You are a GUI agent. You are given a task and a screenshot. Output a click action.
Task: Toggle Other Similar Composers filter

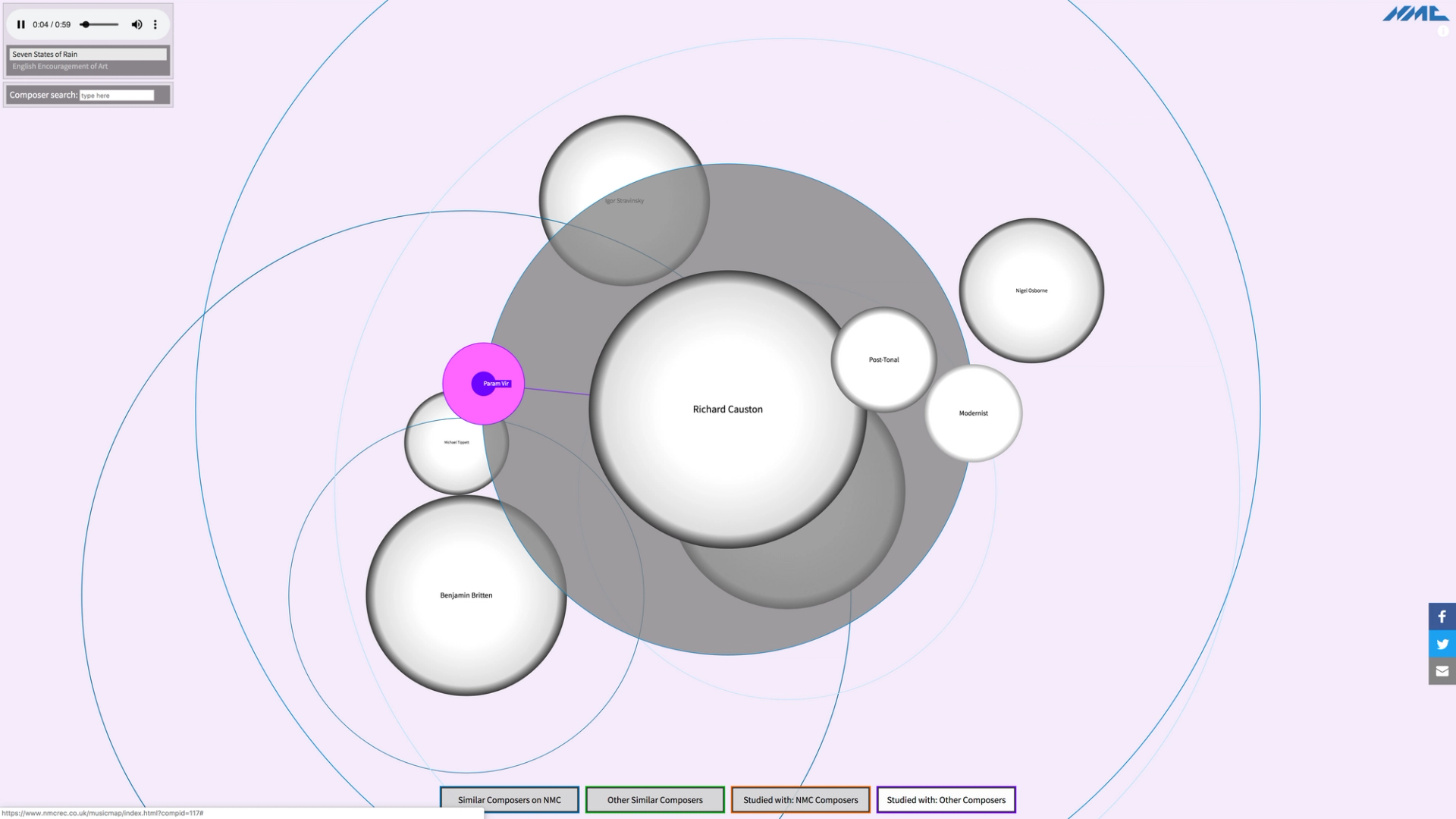(654, 799)
